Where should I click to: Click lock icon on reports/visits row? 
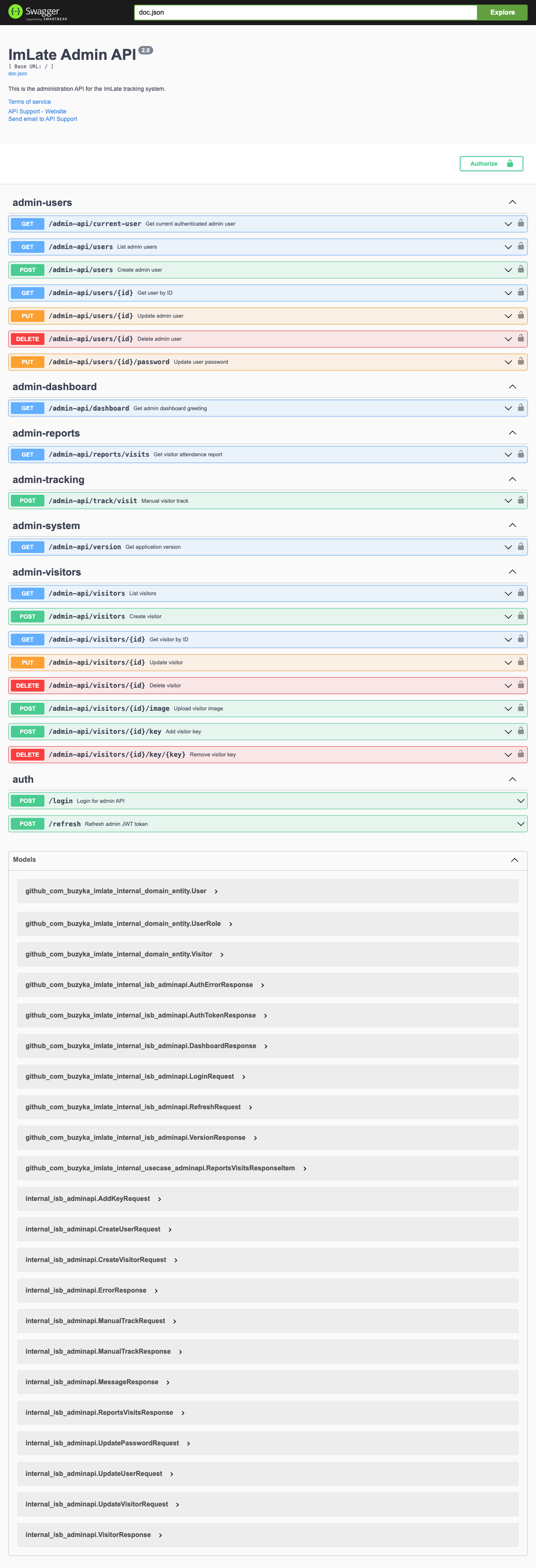(x=521, y=454)
